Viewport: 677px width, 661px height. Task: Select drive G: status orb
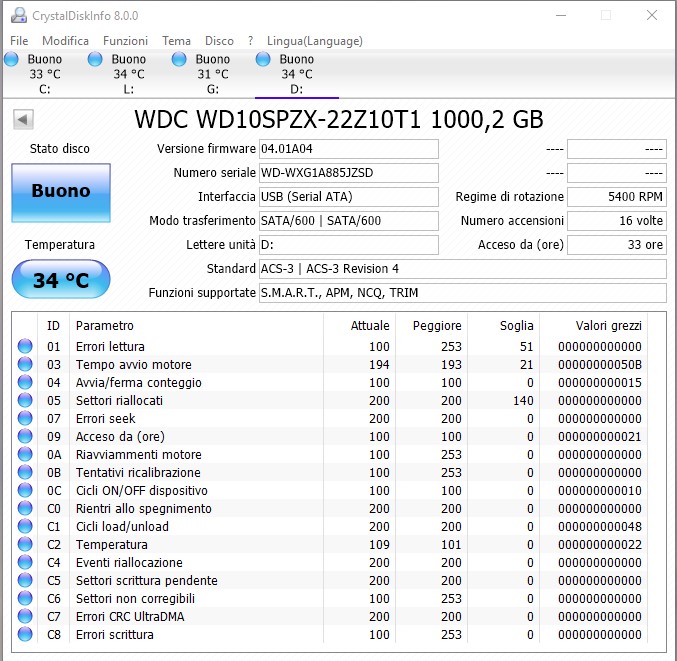coord(179,59)
